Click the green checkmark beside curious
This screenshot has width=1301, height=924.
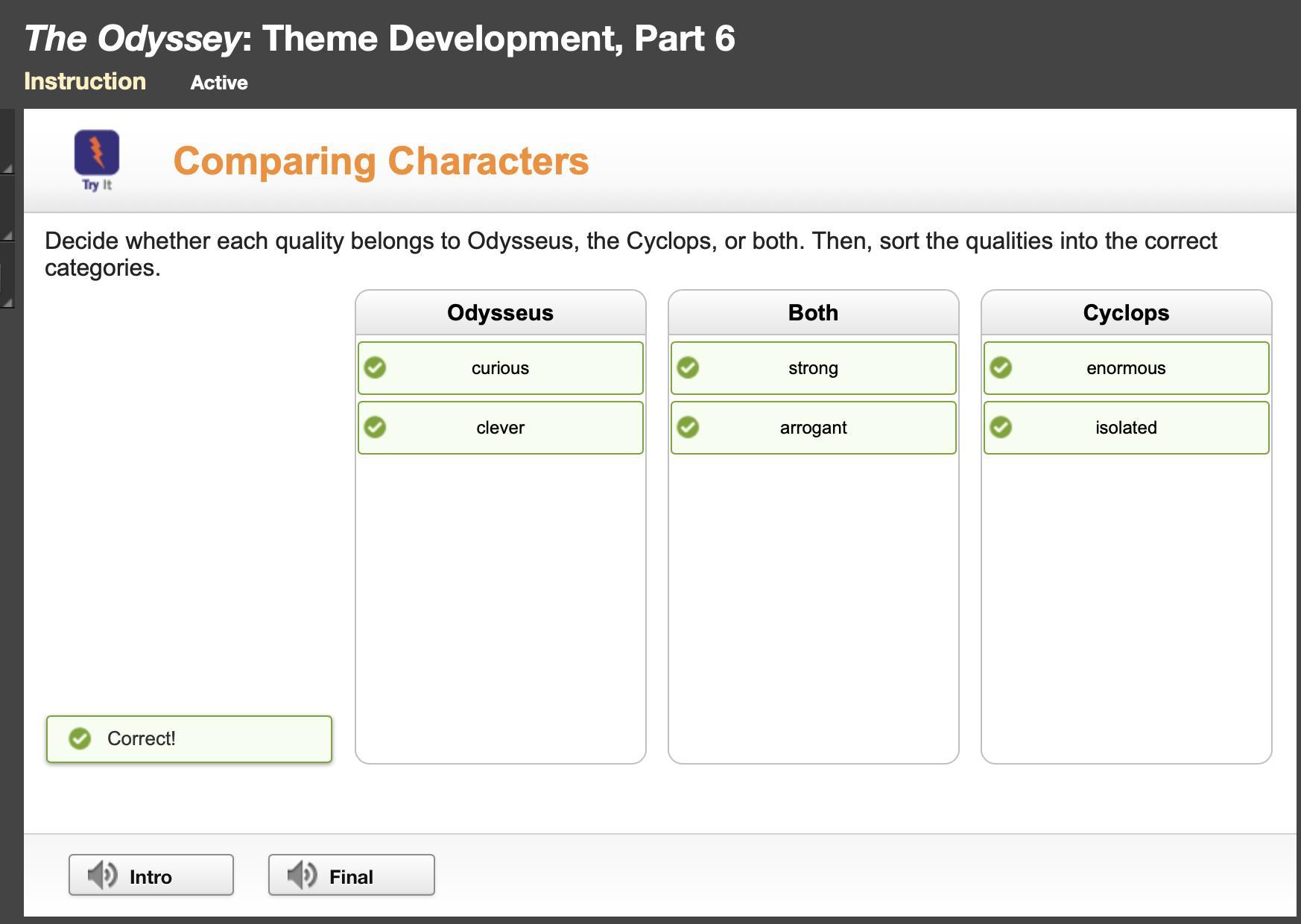(x=375, y=367)
